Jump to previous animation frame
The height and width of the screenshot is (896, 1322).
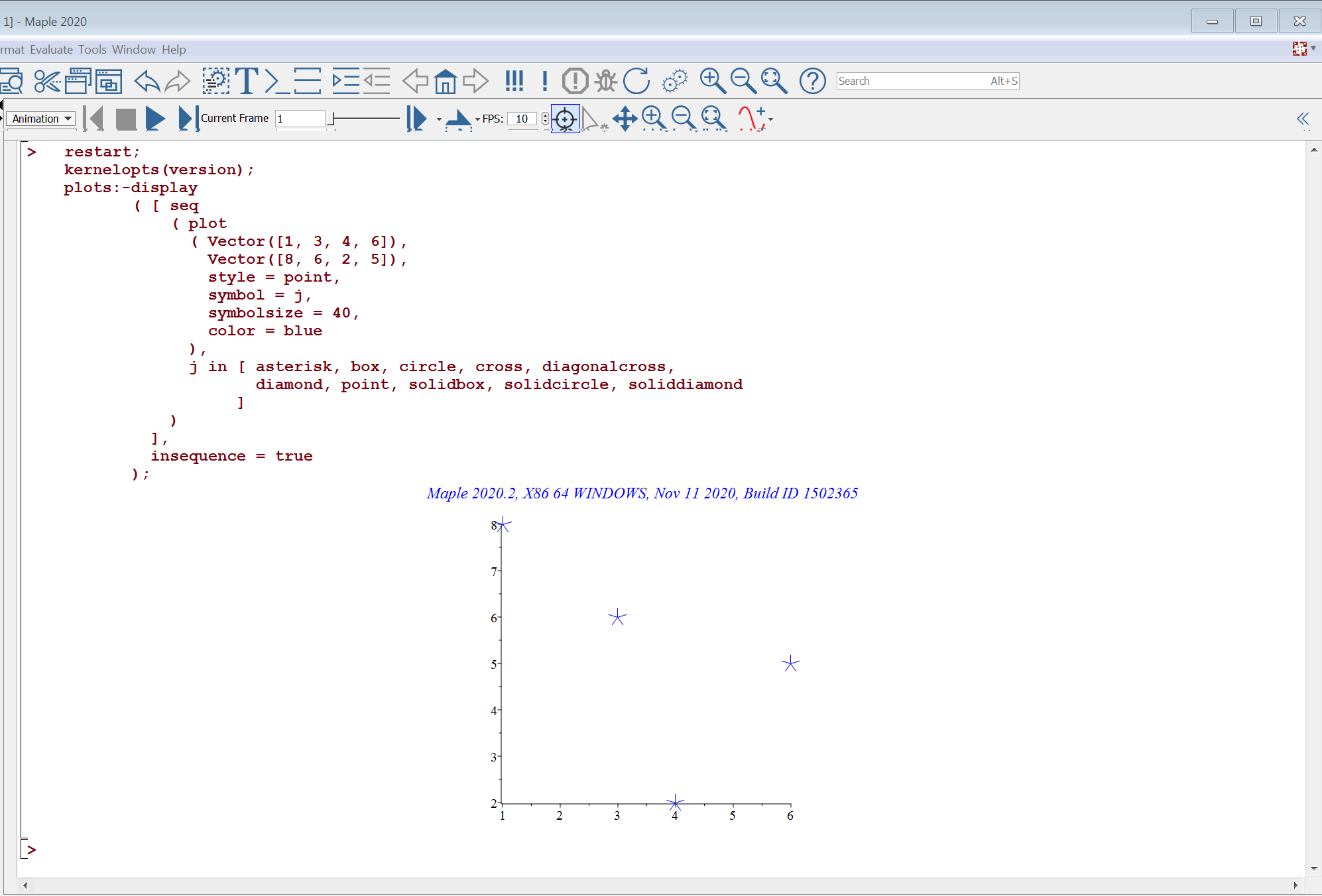[x=93, y=119]
